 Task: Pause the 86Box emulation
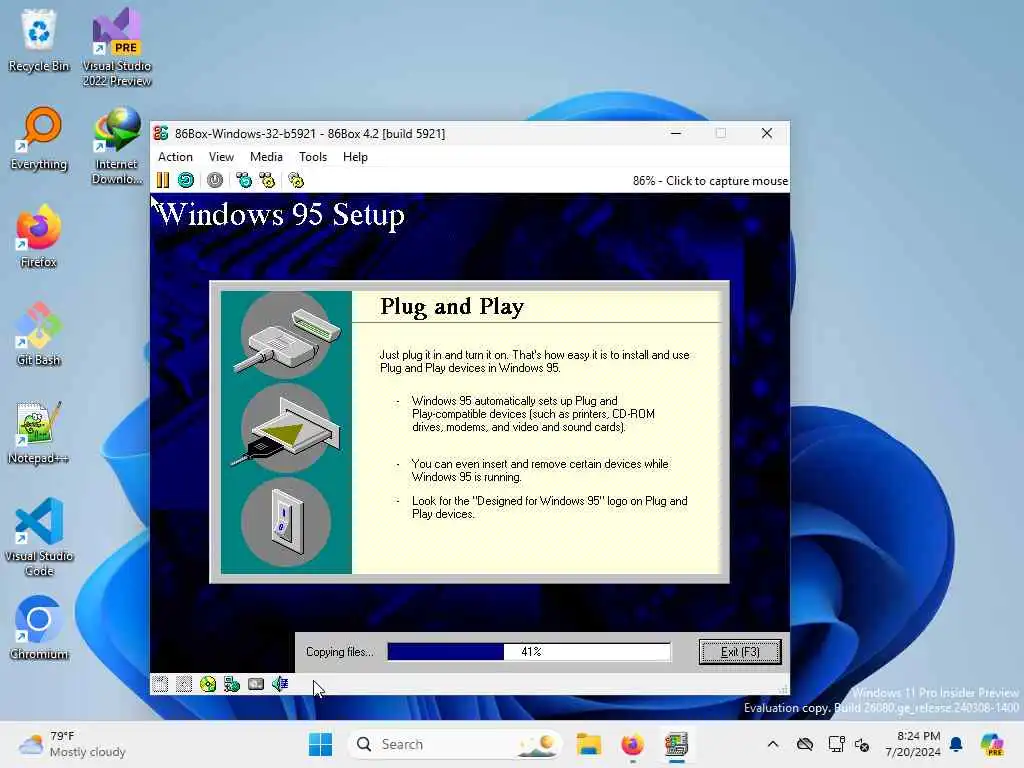163,180
